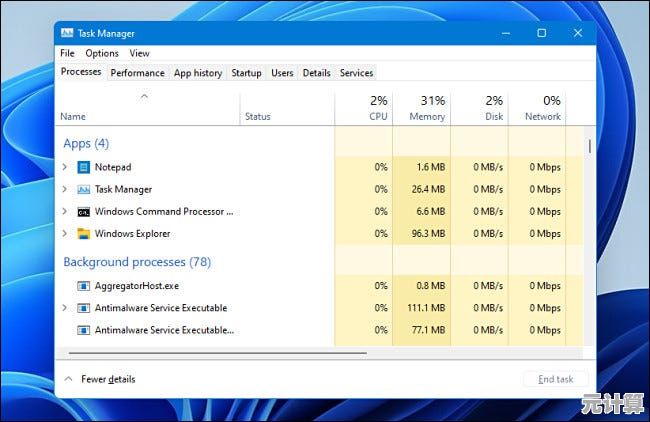Click the Task Manager process icon
650x422 pixels.
[84, 189]
